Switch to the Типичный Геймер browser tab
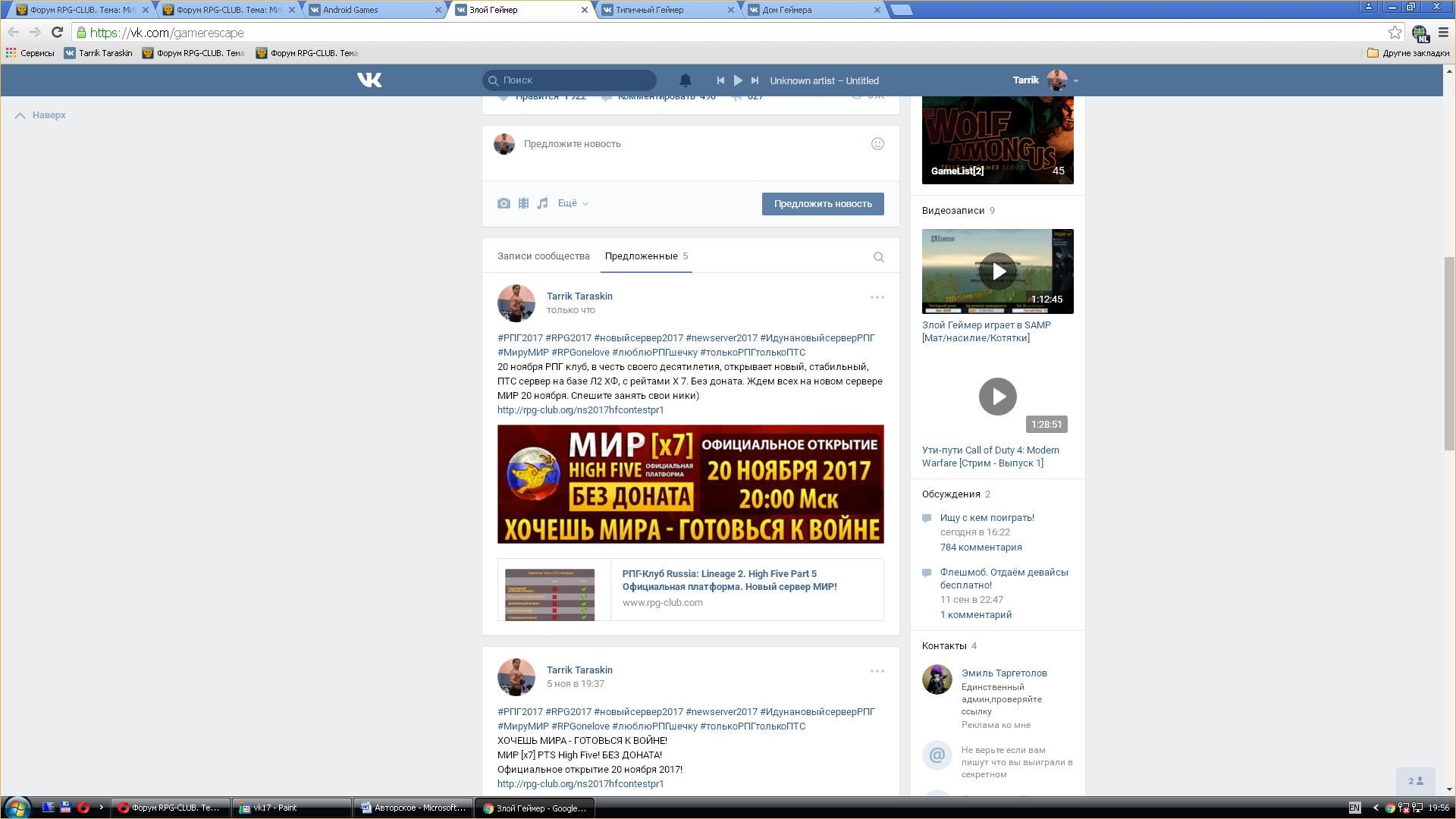This screenshot has height=819, width=1456. pos(667,10)
